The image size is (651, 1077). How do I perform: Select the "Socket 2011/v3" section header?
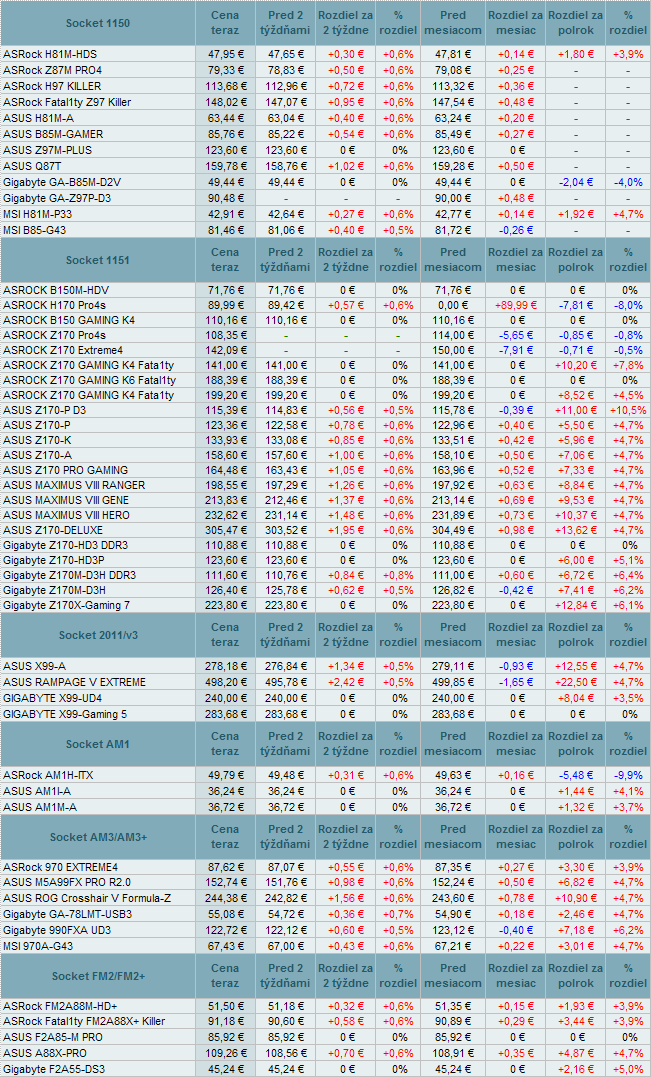pos(98,635)
